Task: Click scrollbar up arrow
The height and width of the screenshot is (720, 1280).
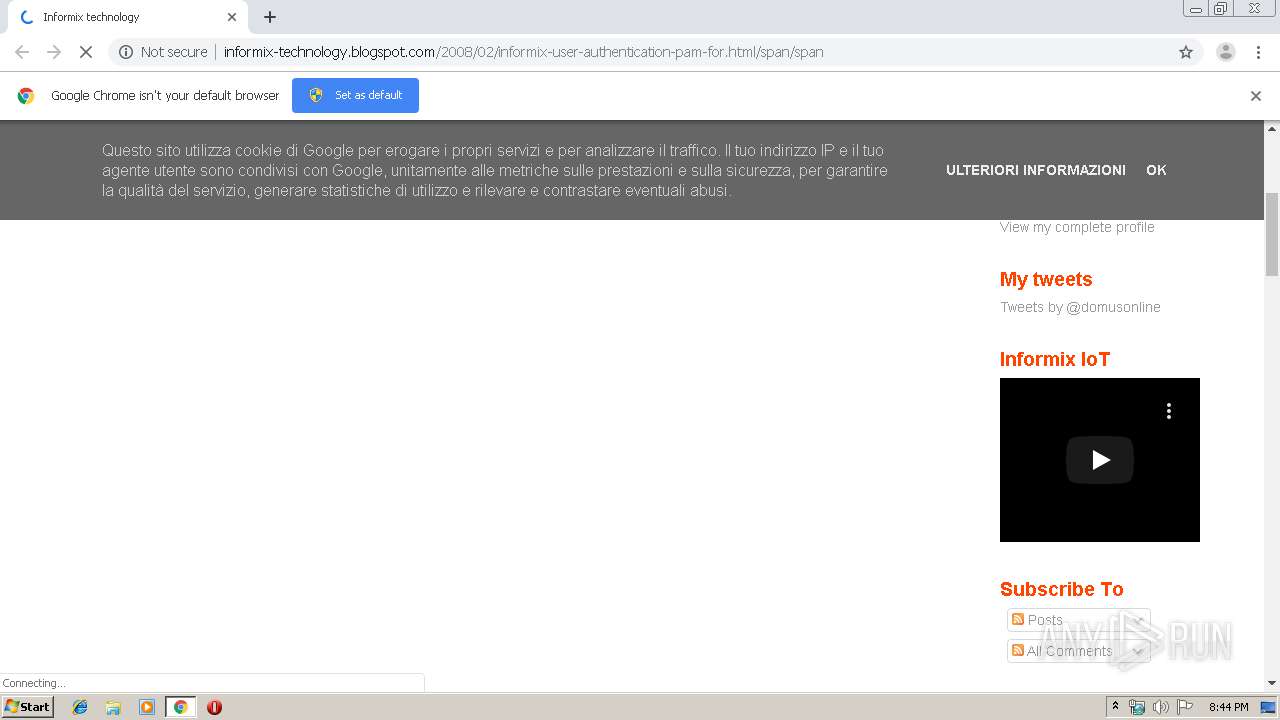Action: coord(1272,129)
